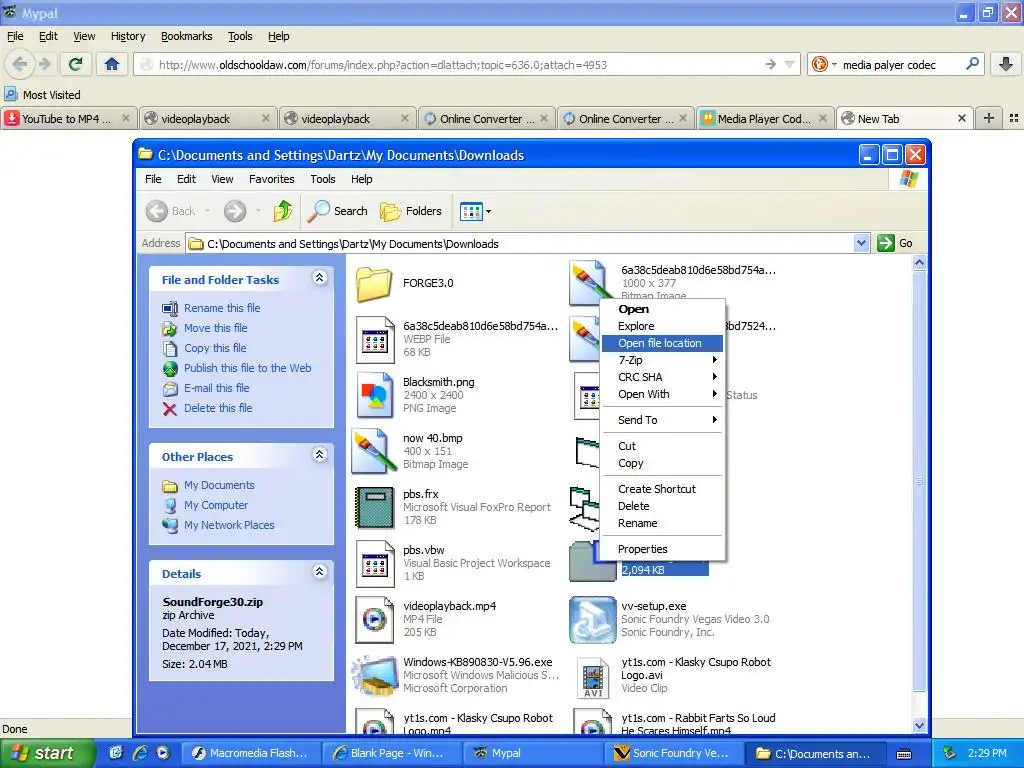The width and height of the screenshot is (1024, 768).
Task: Select the videoplayback.mp4 file icon
Action: (x=374, y=619)
